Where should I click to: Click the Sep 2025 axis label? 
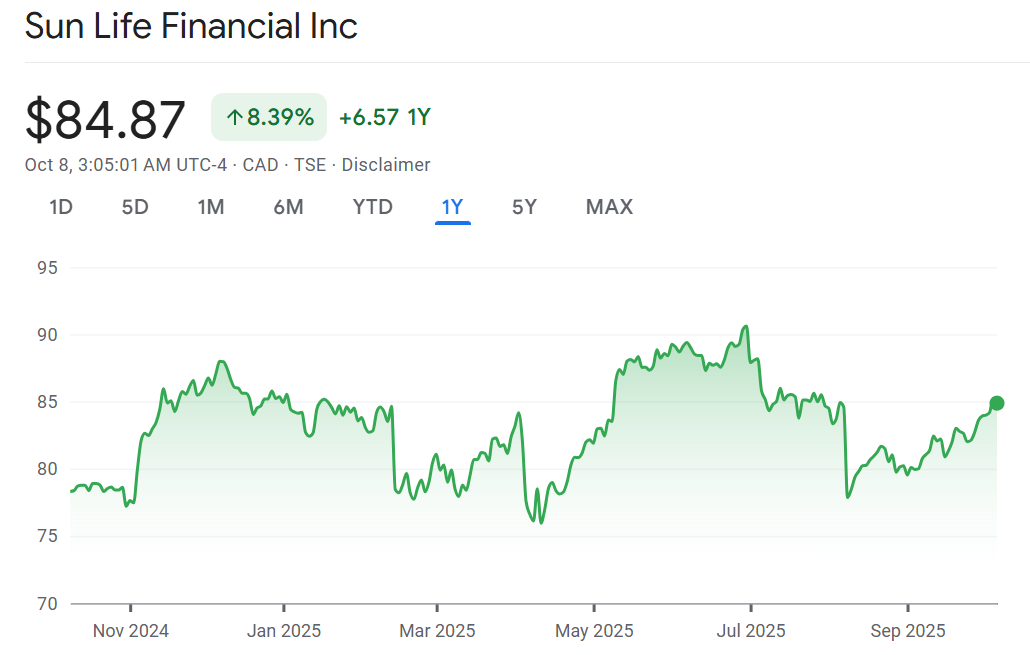pyautogui.click(x=907, y=631)
